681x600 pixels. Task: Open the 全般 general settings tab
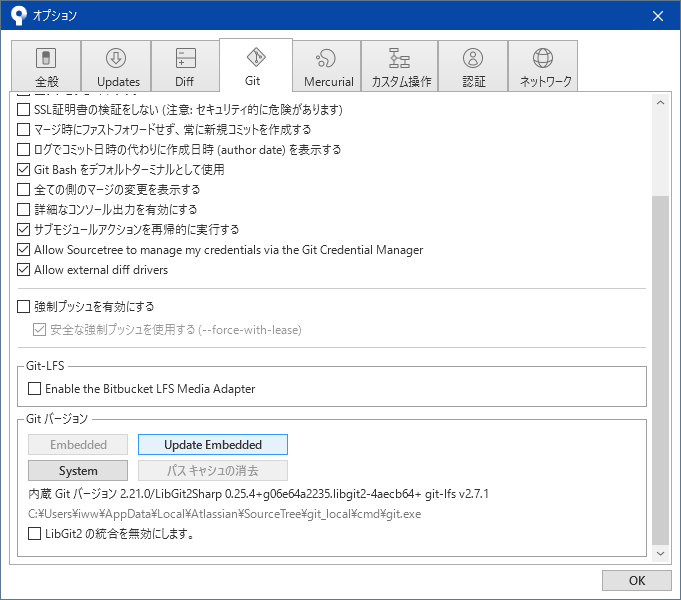tap(46, 66)
